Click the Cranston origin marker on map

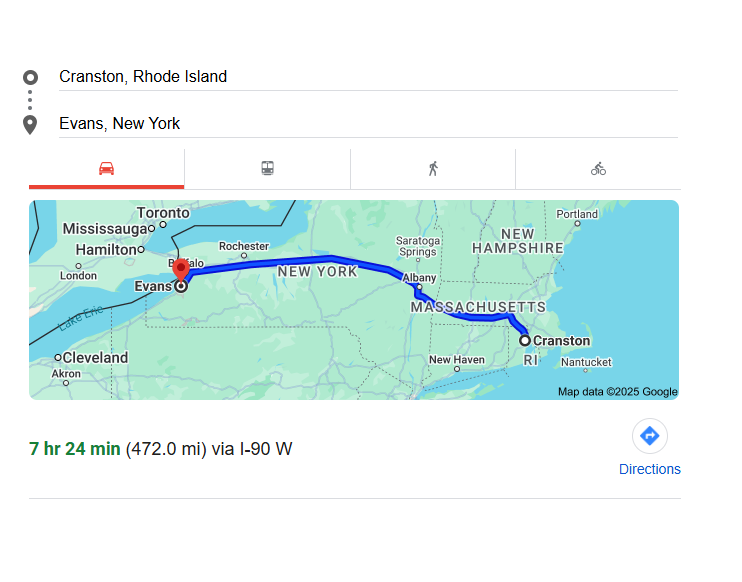pyautogui.click(x=525, y=341)
